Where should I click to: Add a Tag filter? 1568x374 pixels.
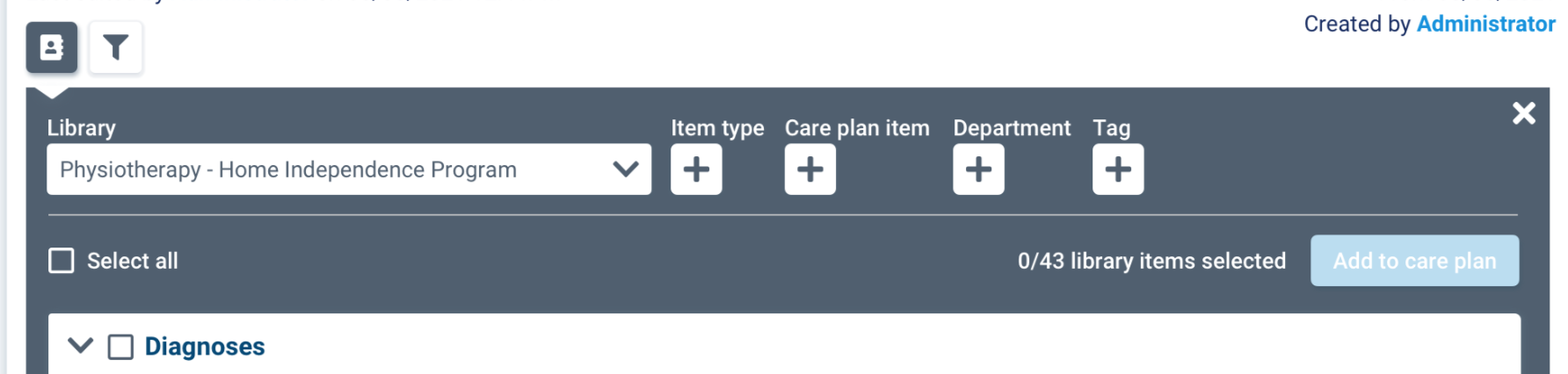[1117, 169]
